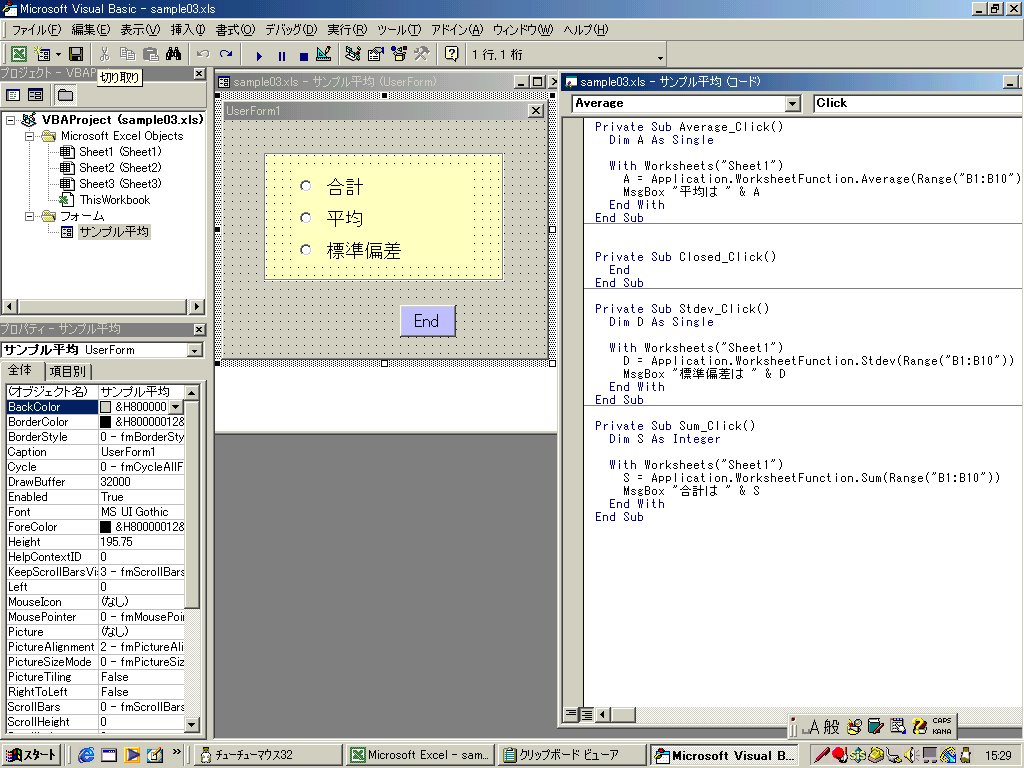Toggle Design Mode in the toolbar
The width and height of the screenshot is (1024, 768).
click(x=323, y=54)
